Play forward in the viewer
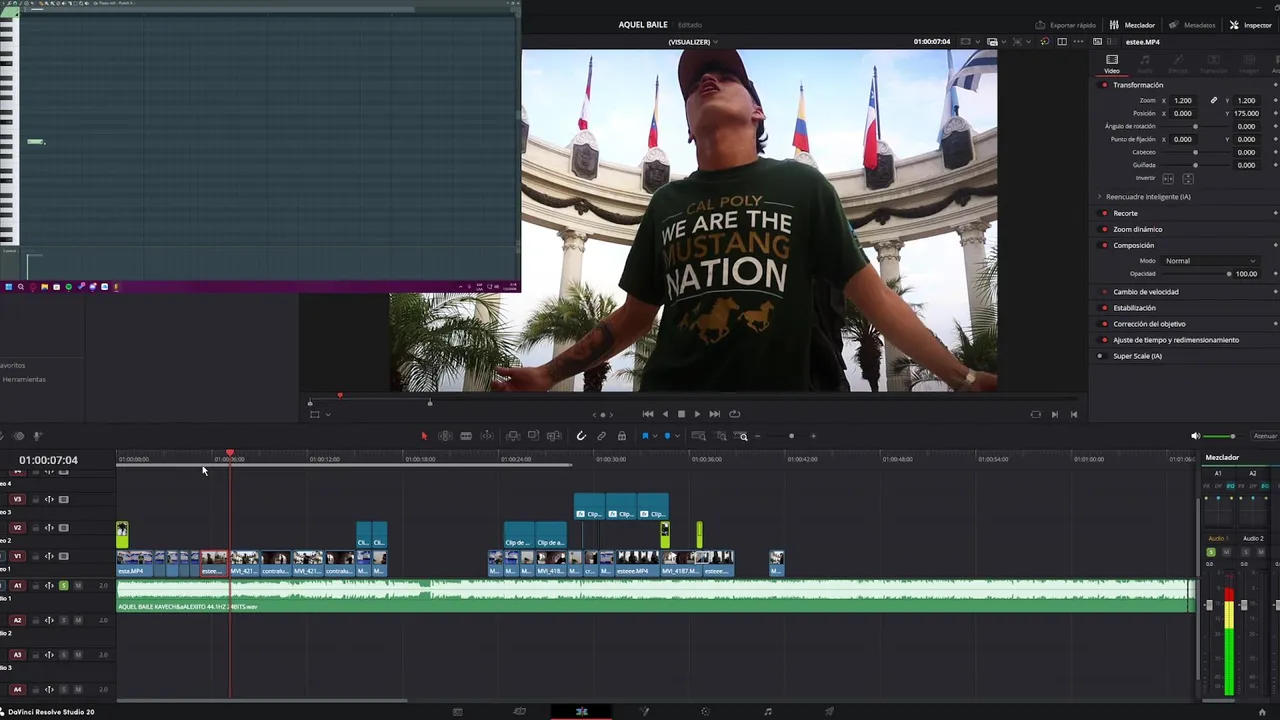The height and width of the screenshot is (720, 1280). point(697,414)
